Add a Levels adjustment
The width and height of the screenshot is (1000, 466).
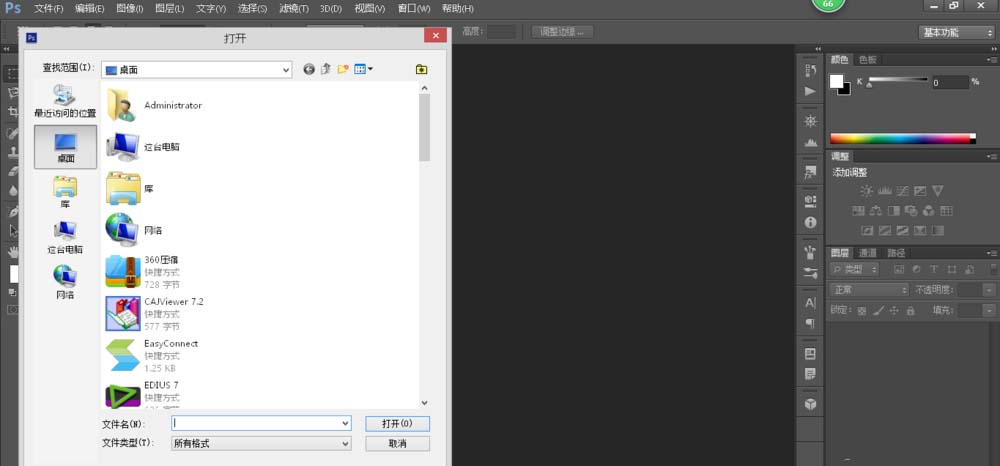coord(885,191)
